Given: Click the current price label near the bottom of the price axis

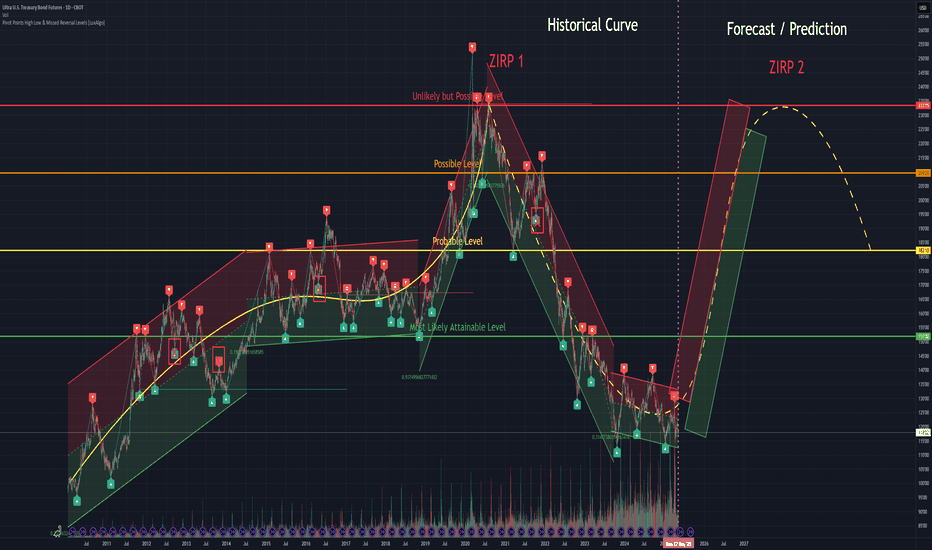Looking at the screenshot, I should click(x=923, y=432).
